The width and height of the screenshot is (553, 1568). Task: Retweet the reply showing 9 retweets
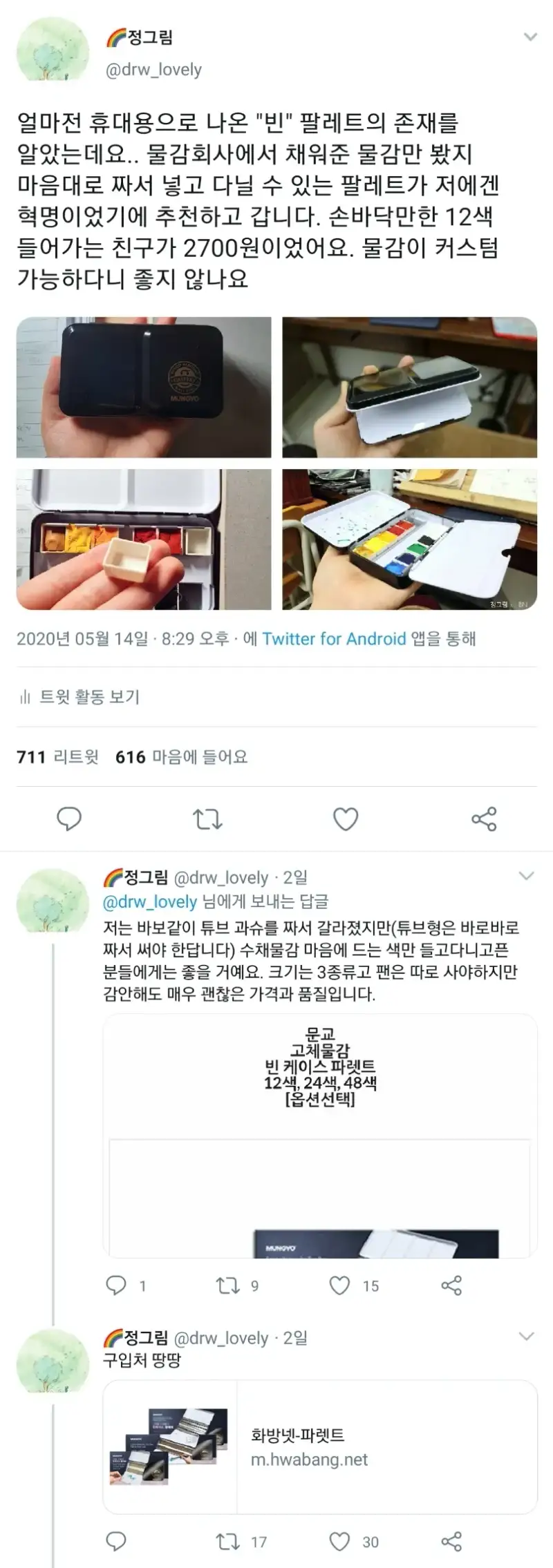pyautogui.click(x=227, y=1285)
